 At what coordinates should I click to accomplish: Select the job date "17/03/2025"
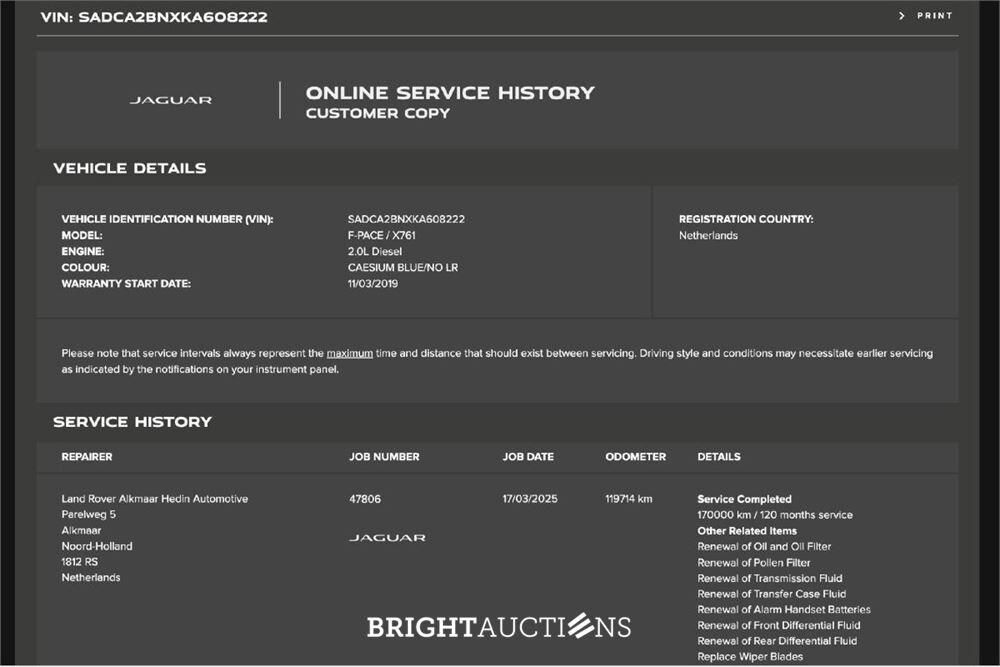[x=530, y=499]
